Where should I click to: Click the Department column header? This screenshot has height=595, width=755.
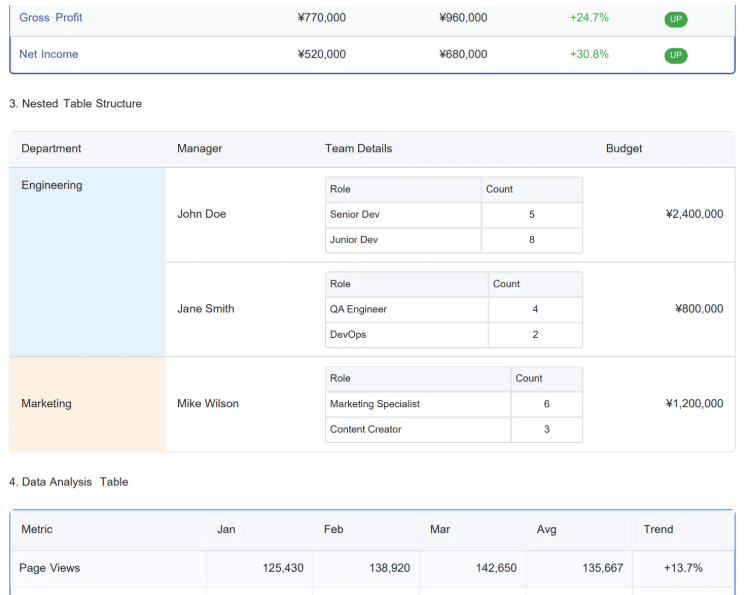[51, 149]
